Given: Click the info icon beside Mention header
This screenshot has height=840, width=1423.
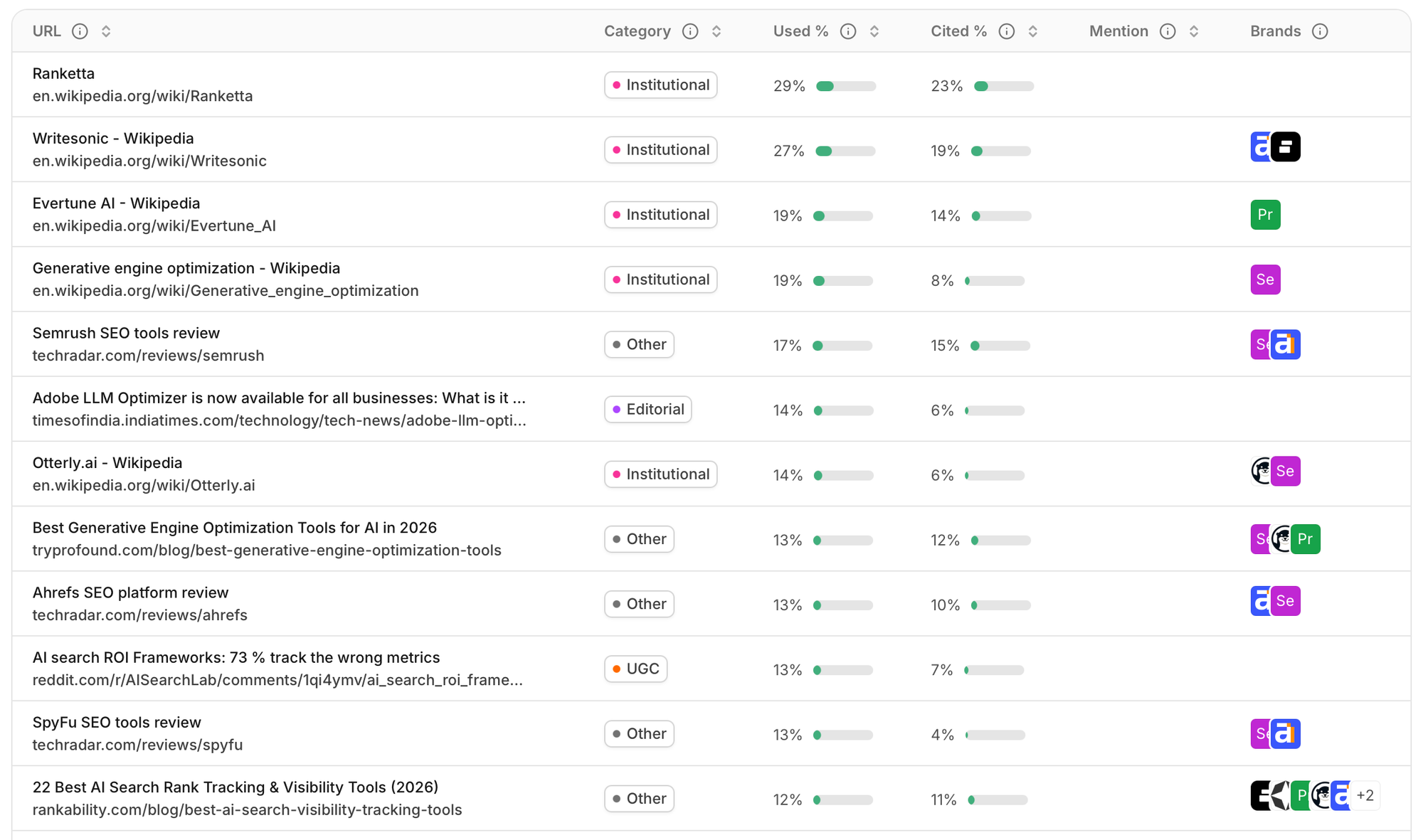Looking at the screenshot, I should (x=1168, y=31).
